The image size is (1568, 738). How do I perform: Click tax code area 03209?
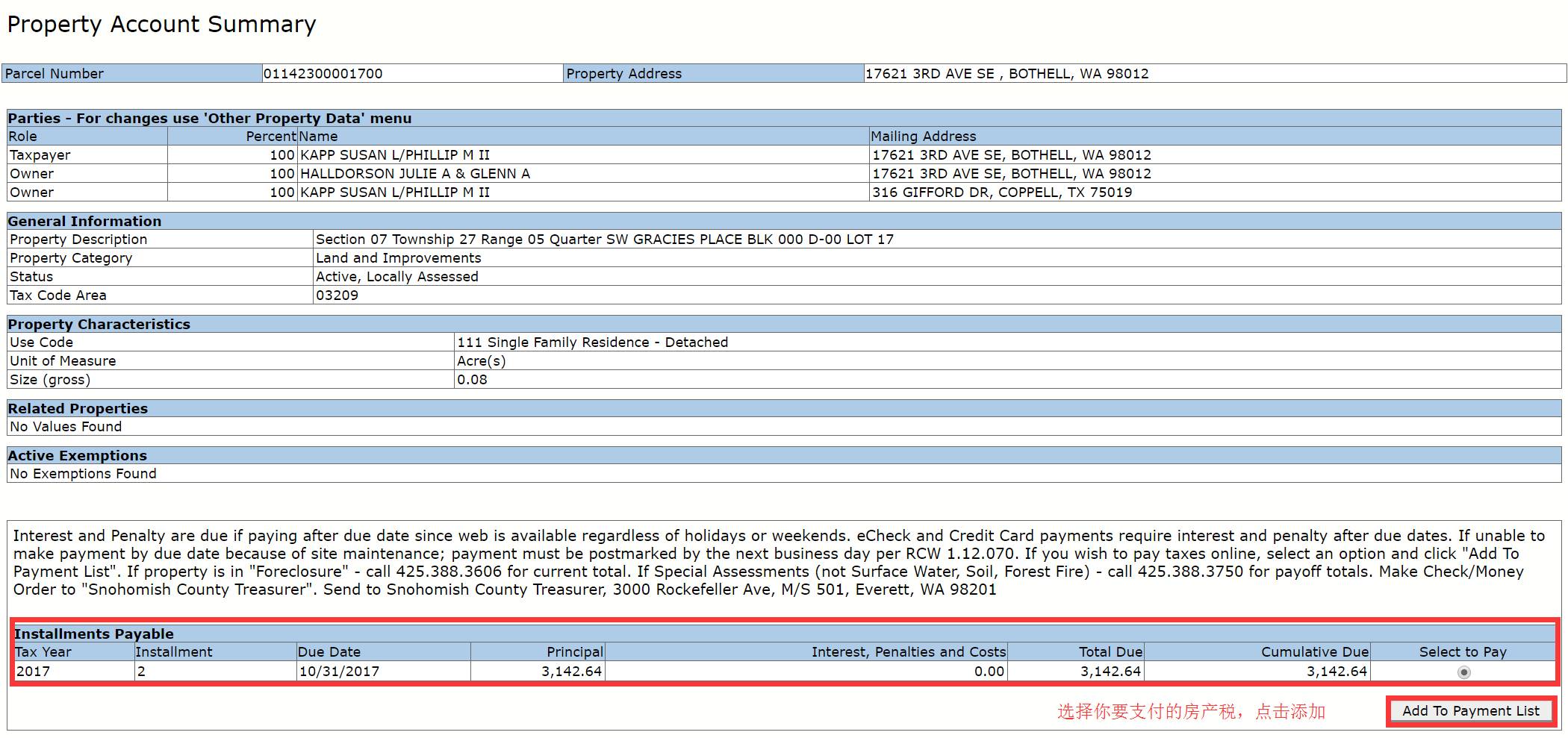pyautogui.click(x=337, y=295)
